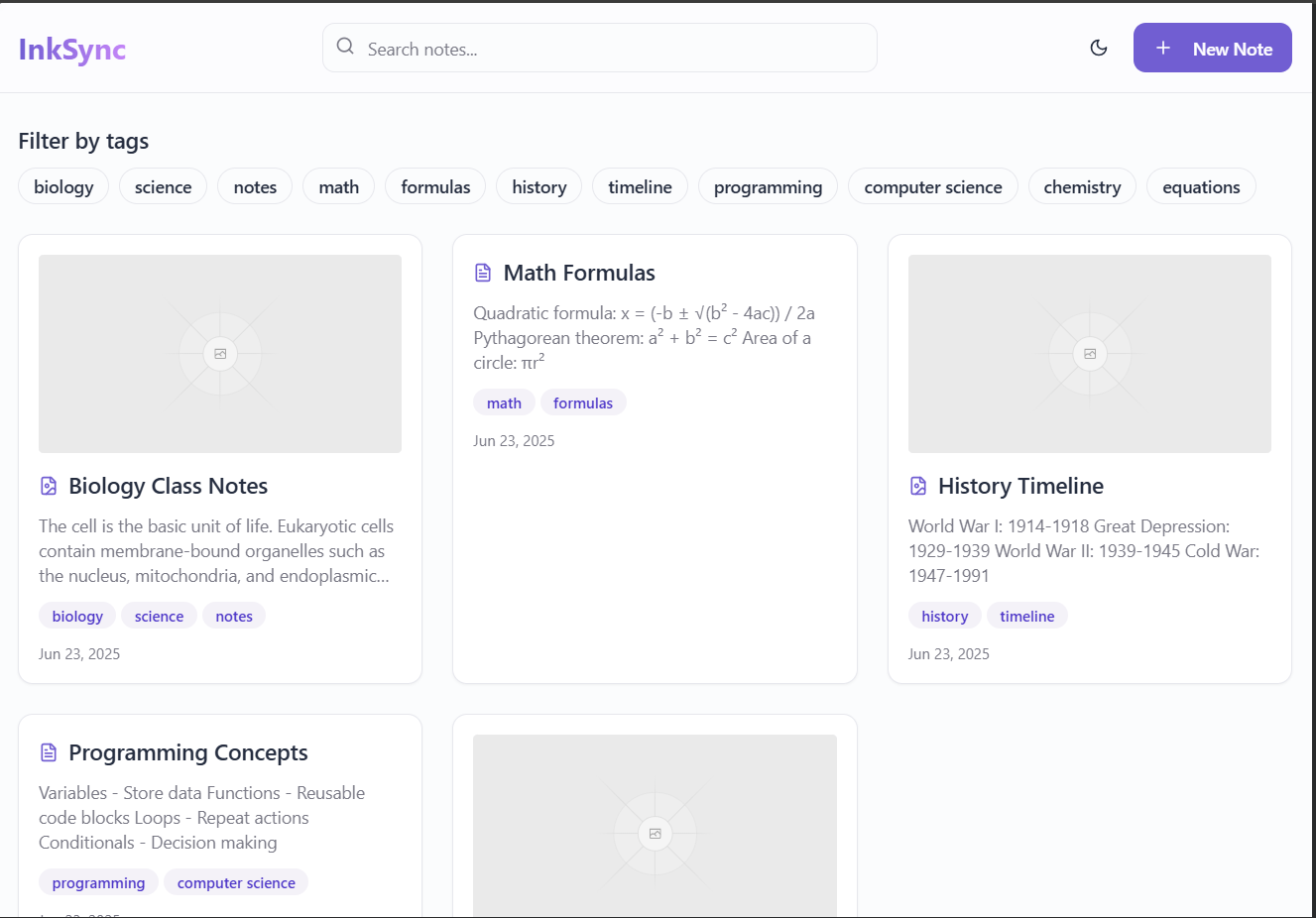This screenshot has width=1316, height=918.
Task: Click the Math Formulas document icon
Action: 483,273
